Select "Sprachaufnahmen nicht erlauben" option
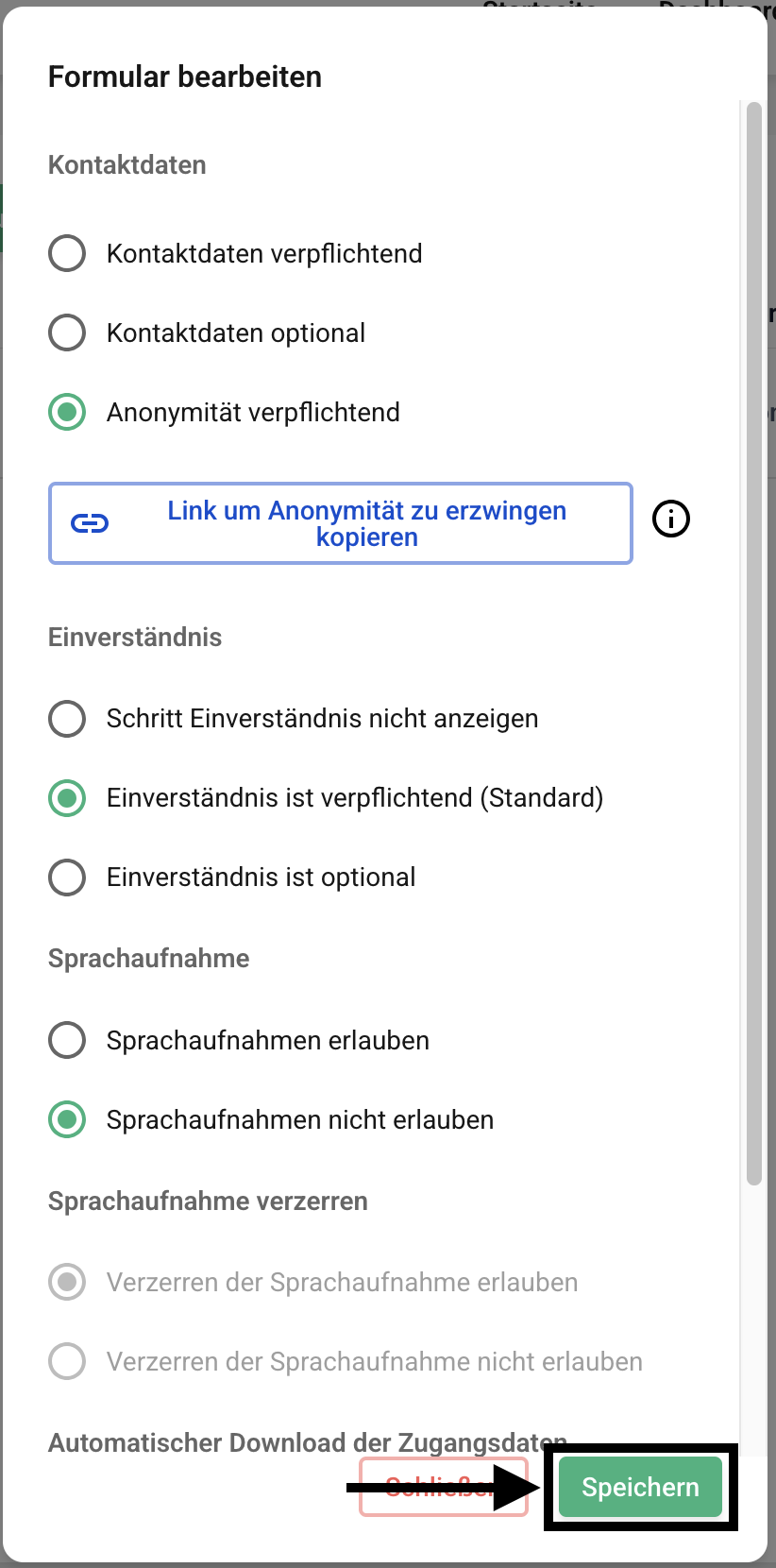 [x=67, y=1119]
